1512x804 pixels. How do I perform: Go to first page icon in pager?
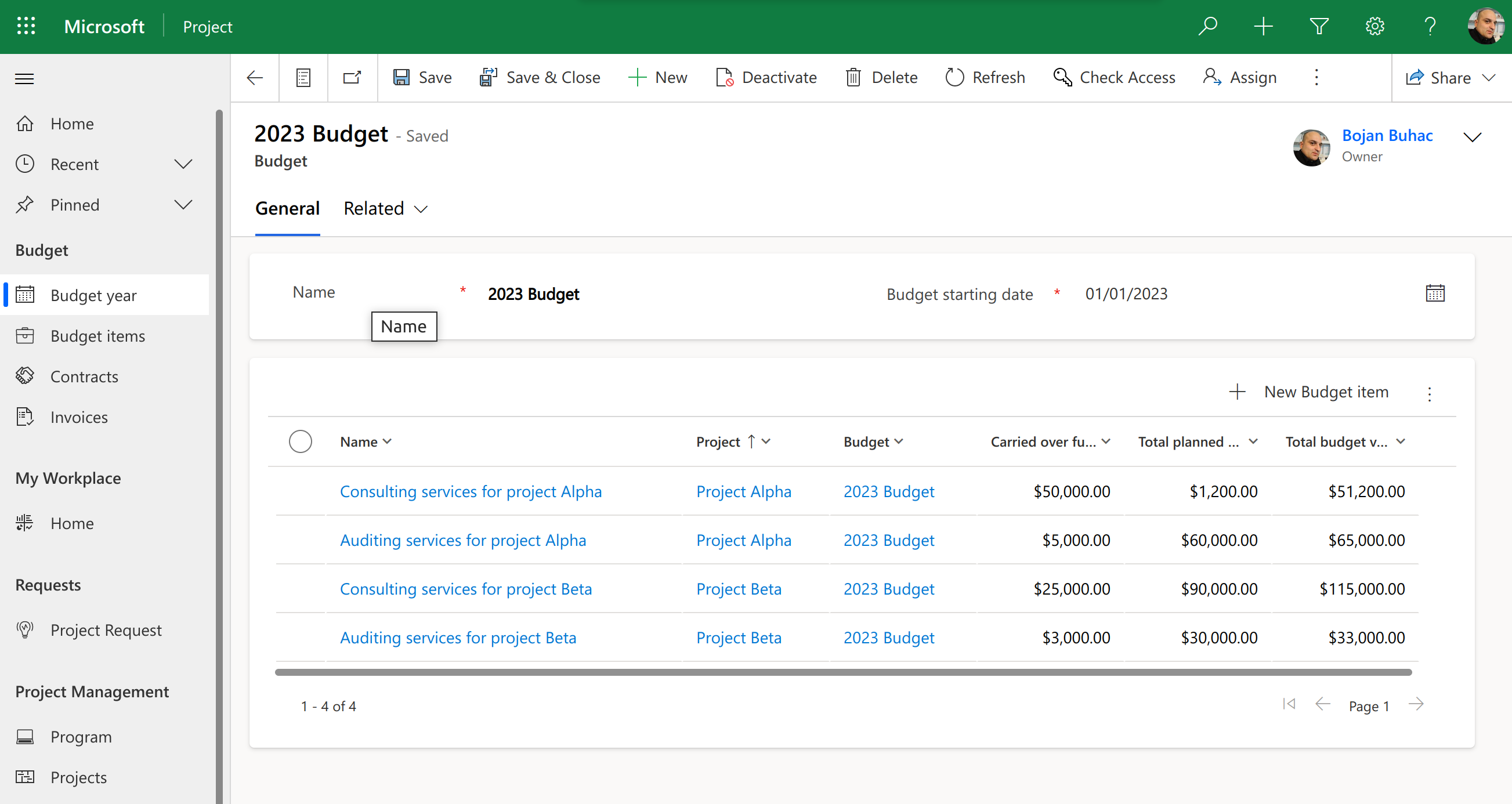[x=1289, y=704]
